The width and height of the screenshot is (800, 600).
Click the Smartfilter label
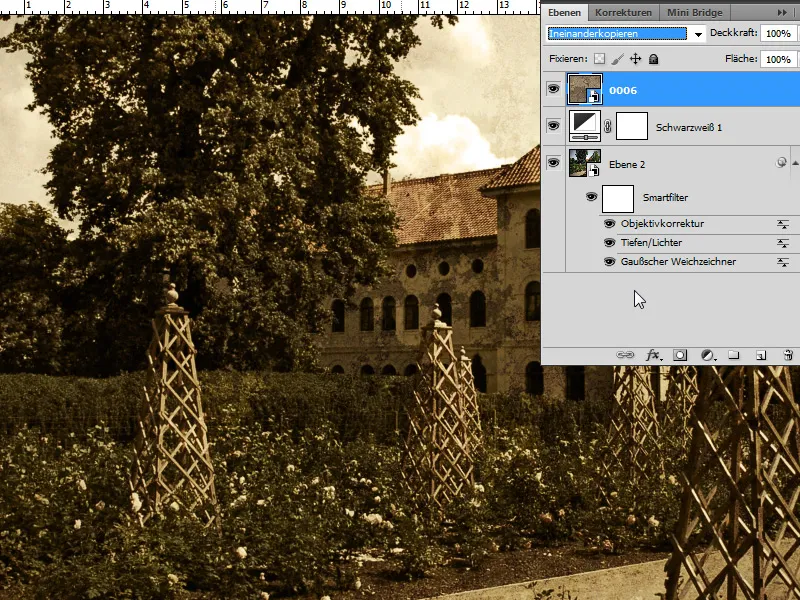pyautogui.click(x=665, y=197)
